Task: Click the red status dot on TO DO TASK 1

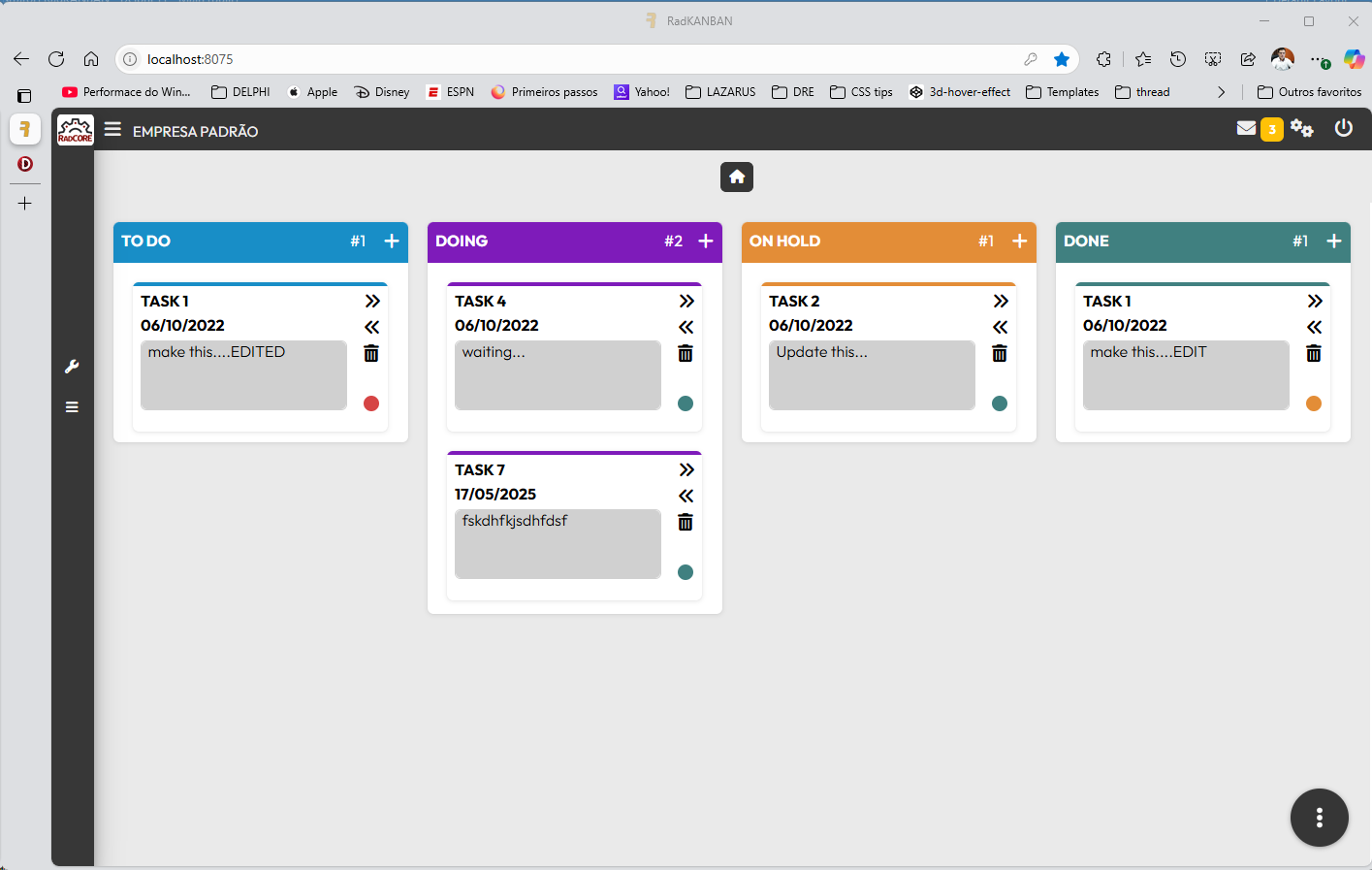Action: 371,403
